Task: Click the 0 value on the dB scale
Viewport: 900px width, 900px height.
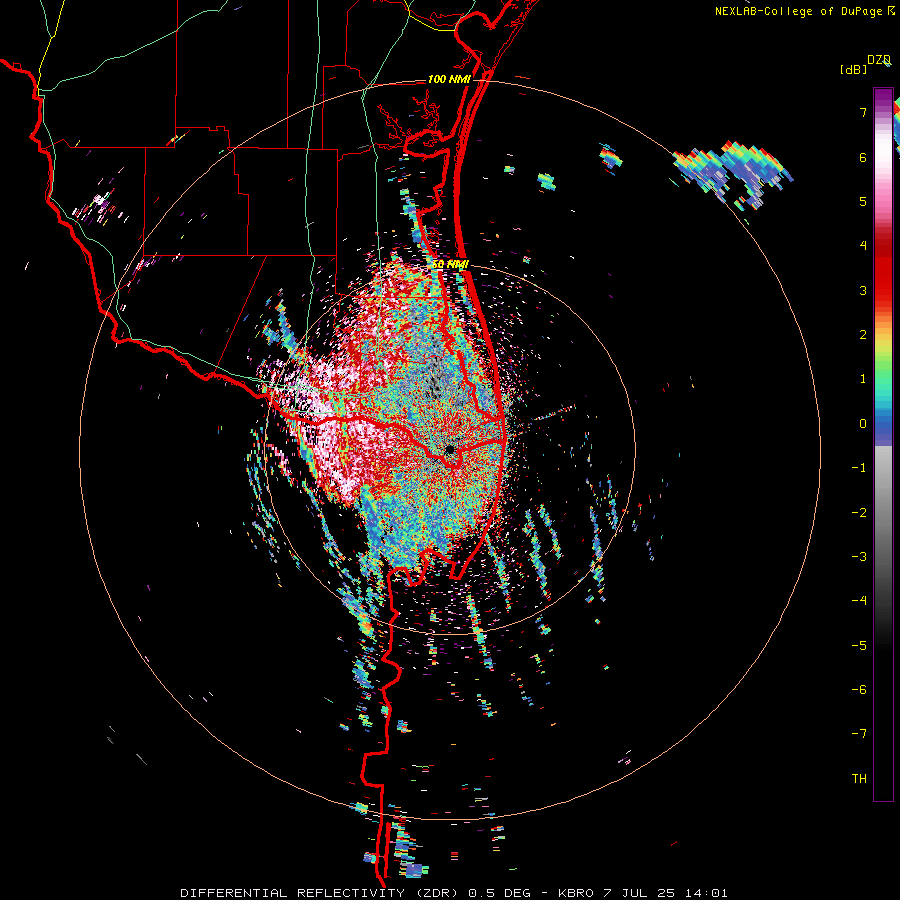Action: coord(863,424)
